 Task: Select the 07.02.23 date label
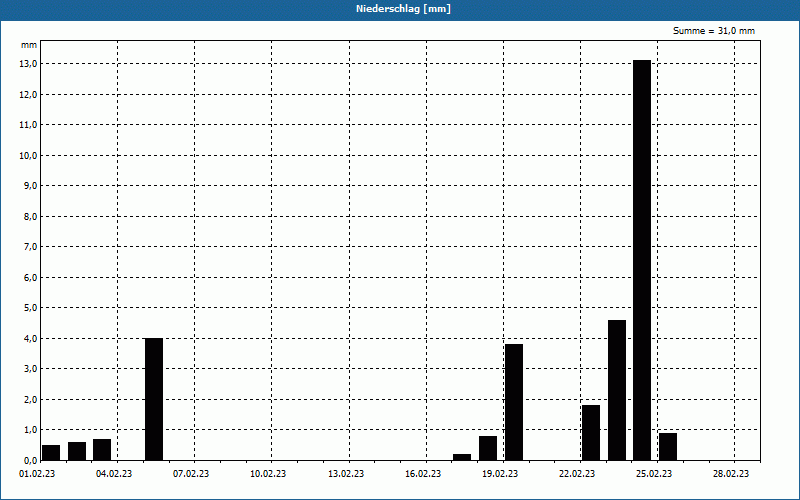pos(191,474)
